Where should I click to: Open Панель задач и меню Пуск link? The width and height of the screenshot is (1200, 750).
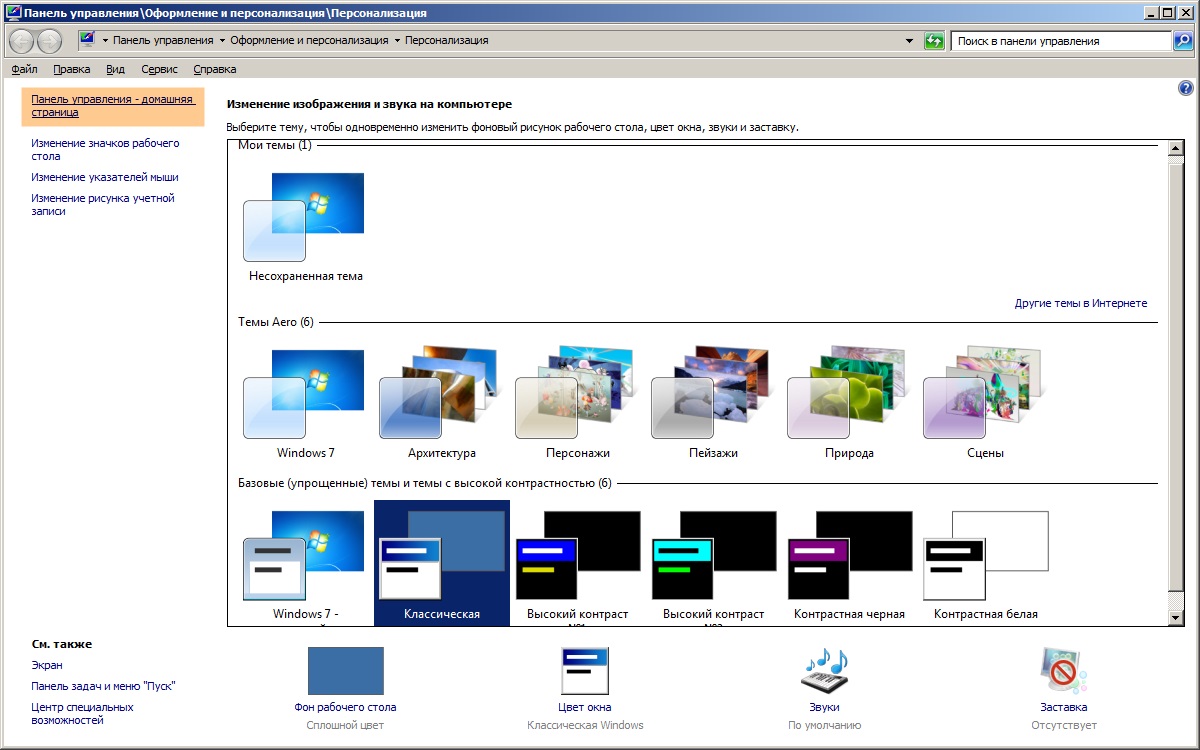click(104, 686)
